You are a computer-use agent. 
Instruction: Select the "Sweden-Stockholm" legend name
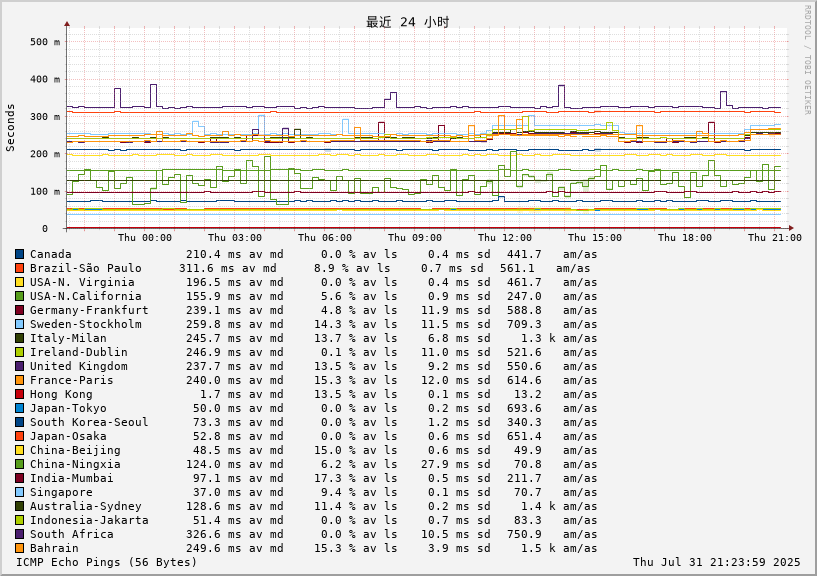point(85,324)
